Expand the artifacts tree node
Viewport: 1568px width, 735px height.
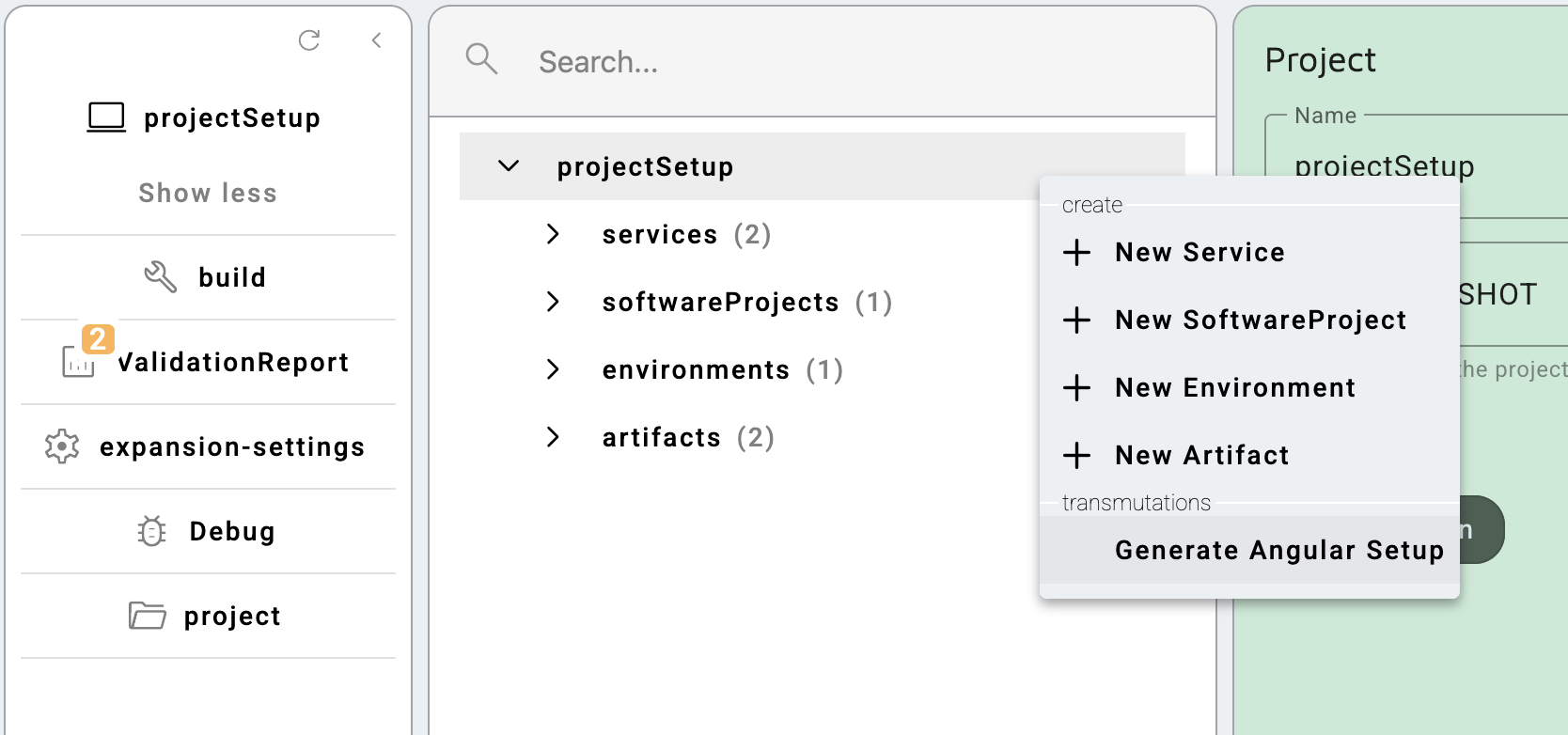(x=553, y=437)
